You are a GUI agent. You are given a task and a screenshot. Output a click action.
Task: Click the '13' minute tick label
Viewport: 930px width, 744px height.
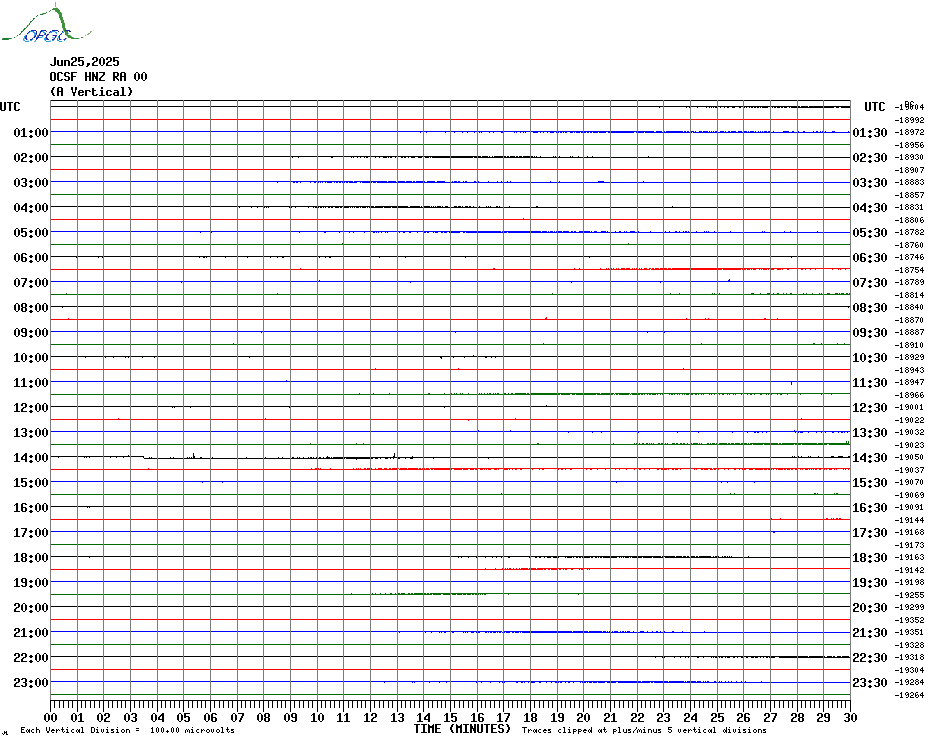tap(397, 718)
